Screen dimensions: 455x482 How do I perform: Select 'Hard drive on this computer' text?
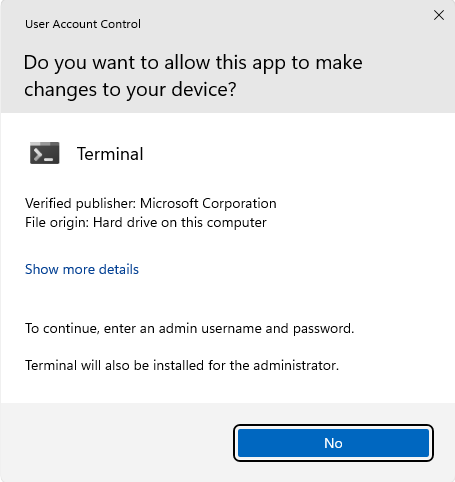pyautogui.click(x=180, y=223)
